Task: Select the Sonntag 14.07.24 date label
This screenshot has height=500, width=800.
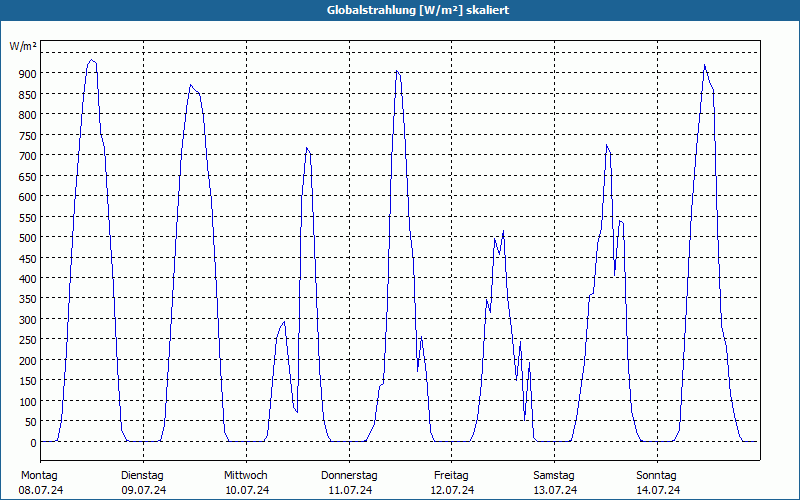Action: point(658,483)
